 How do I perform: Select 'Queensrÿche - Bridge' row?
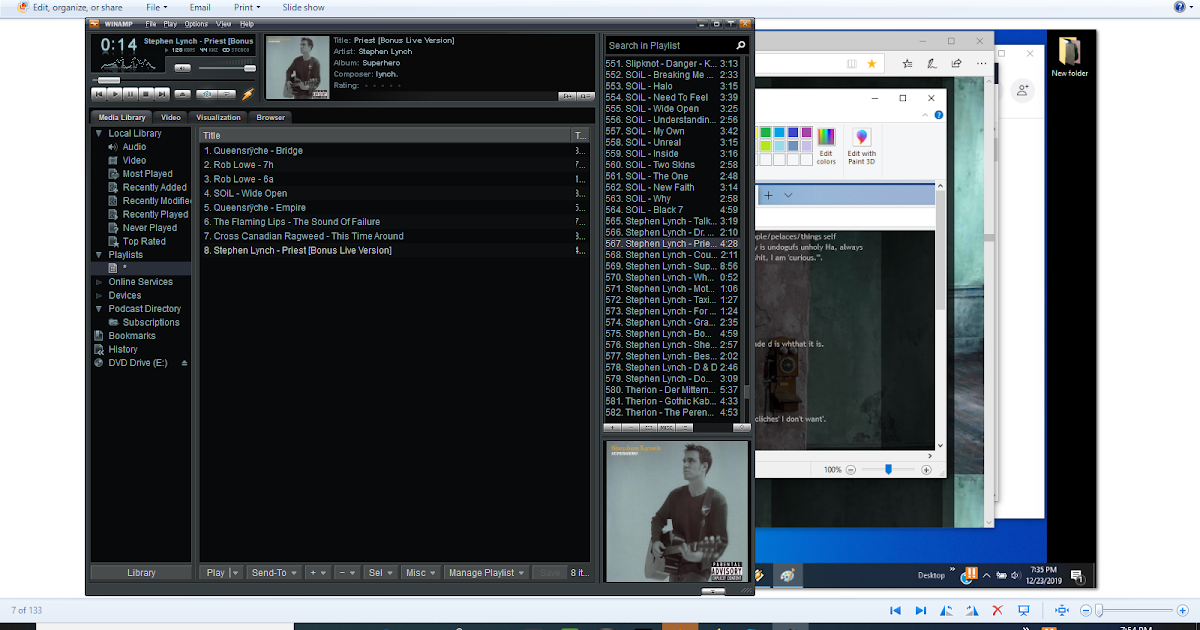pyautogui.click(x=394, y=151)
